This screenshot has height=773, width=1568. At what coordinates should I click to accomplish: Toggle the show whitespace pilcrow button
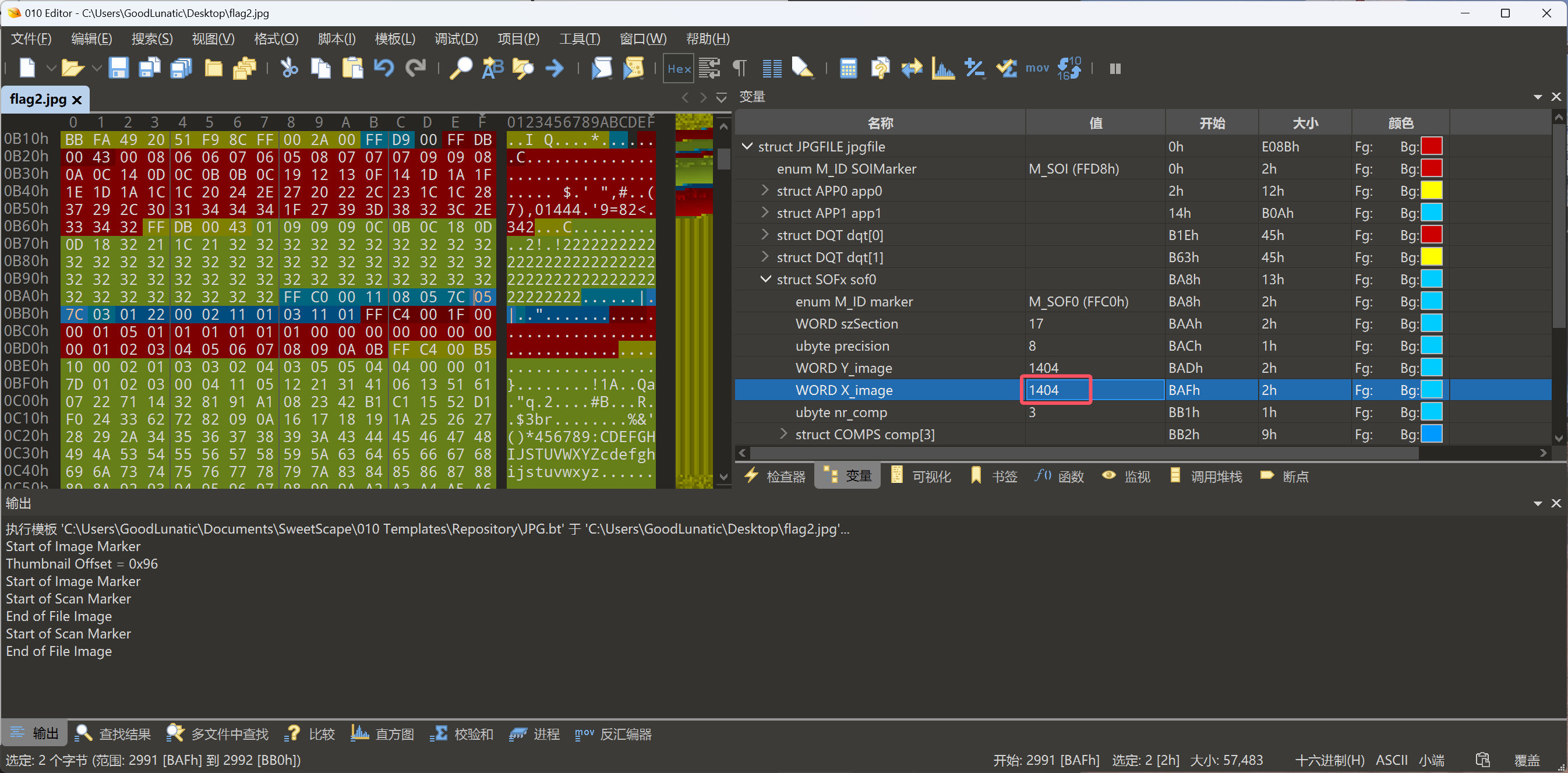[x=739, y=68]
